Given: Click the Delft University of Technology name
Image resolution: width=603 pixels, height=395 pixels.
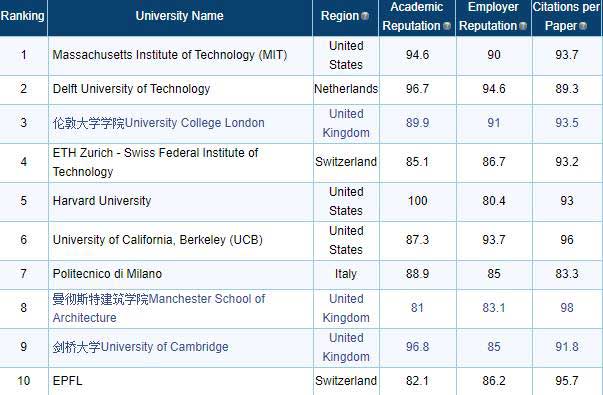Looking at the screenshot, I should click(132, 89).
